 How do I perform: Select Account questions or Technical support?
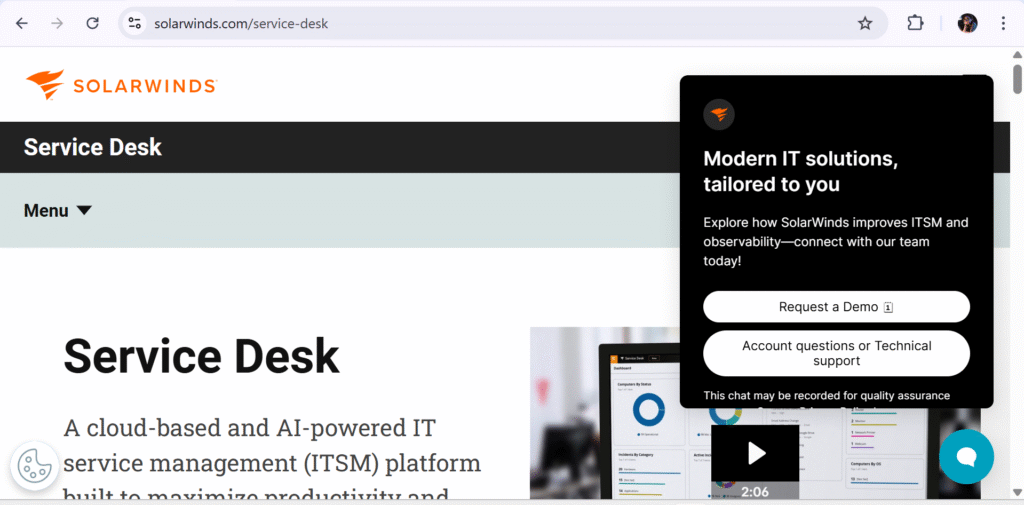(836, 353)
